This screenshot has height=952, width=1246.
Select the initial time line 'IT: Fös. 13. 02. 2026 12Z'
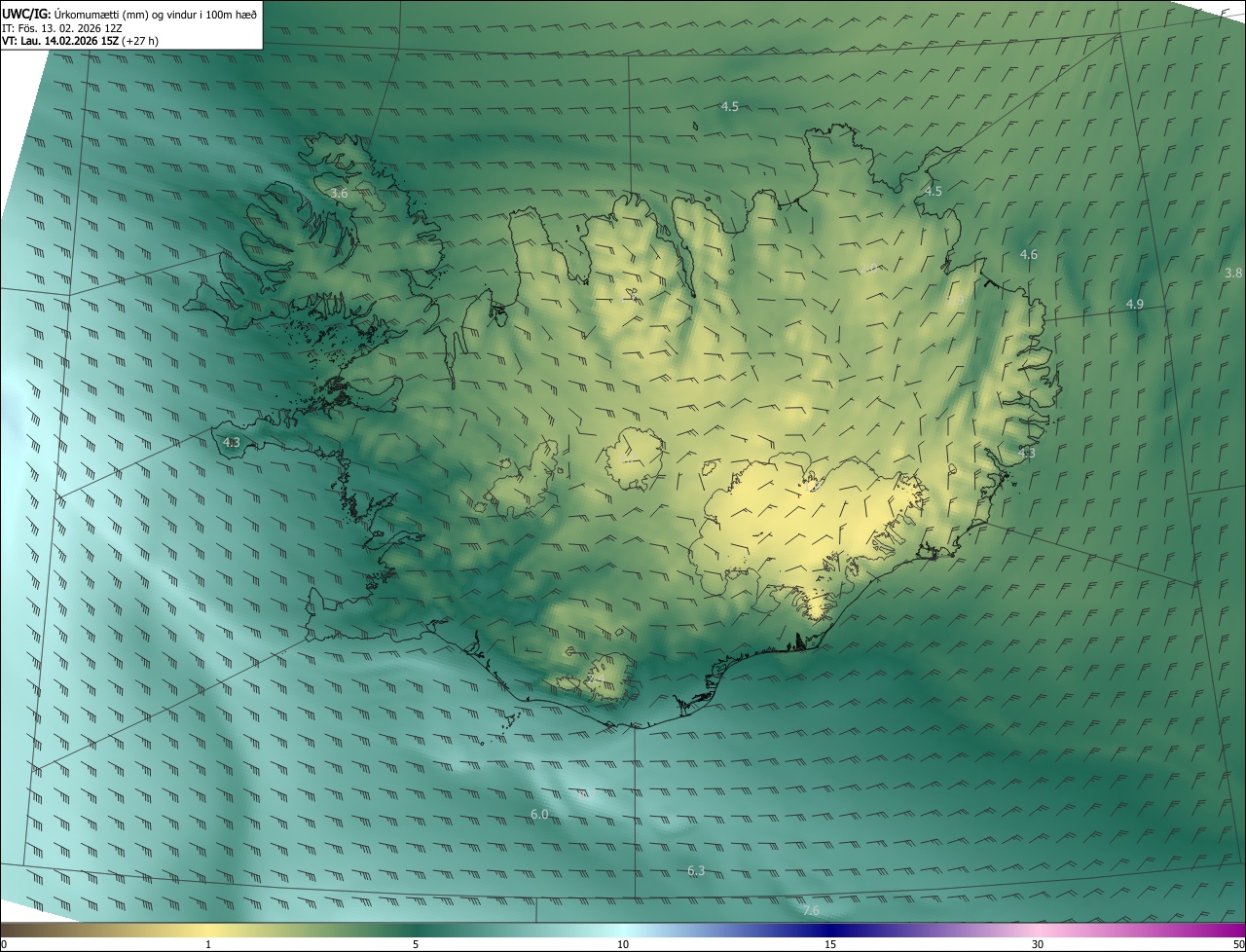[x=62, y=28]
